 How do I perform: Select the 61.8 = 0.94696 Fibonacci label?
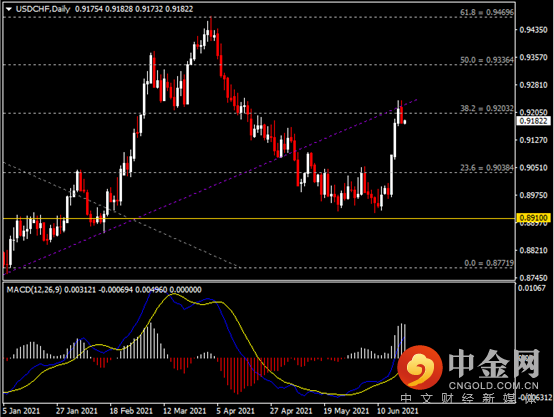coord(487,12)
